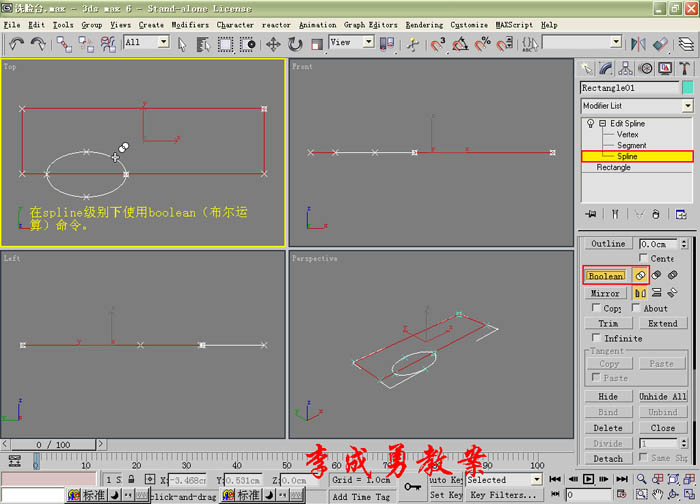
Task: Enable the Infinite Bounds checkbox
Action: (x=596, y=337)
